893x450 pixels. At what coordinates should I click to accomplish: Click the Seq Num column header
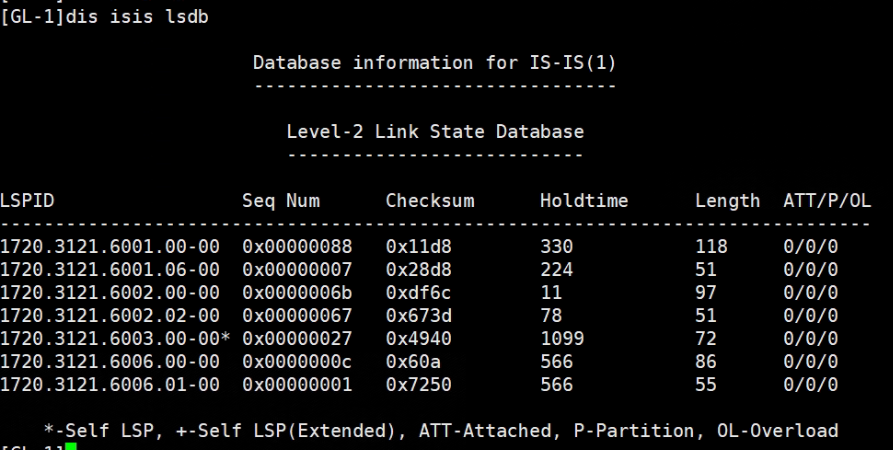tap(281, 201)
